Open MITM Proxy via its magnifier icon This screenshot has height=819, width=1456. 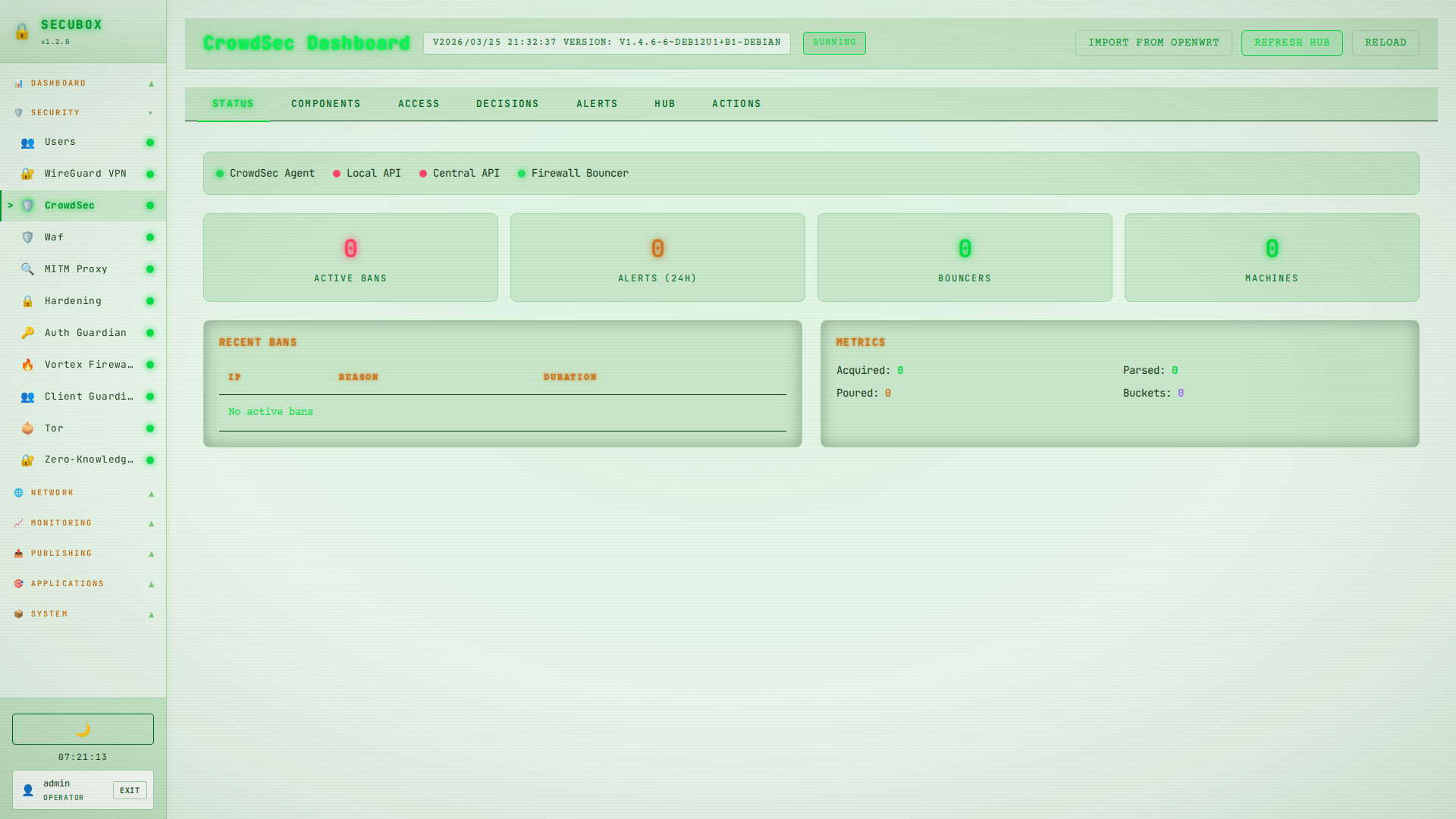point(27,268)
